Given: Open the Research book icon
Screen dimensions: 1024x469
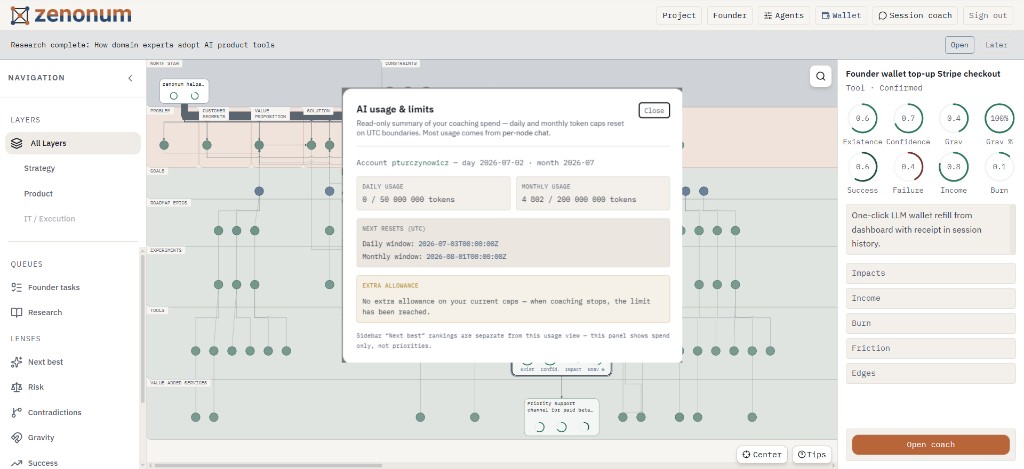Looking at the screenshot, I should (17, 312).
